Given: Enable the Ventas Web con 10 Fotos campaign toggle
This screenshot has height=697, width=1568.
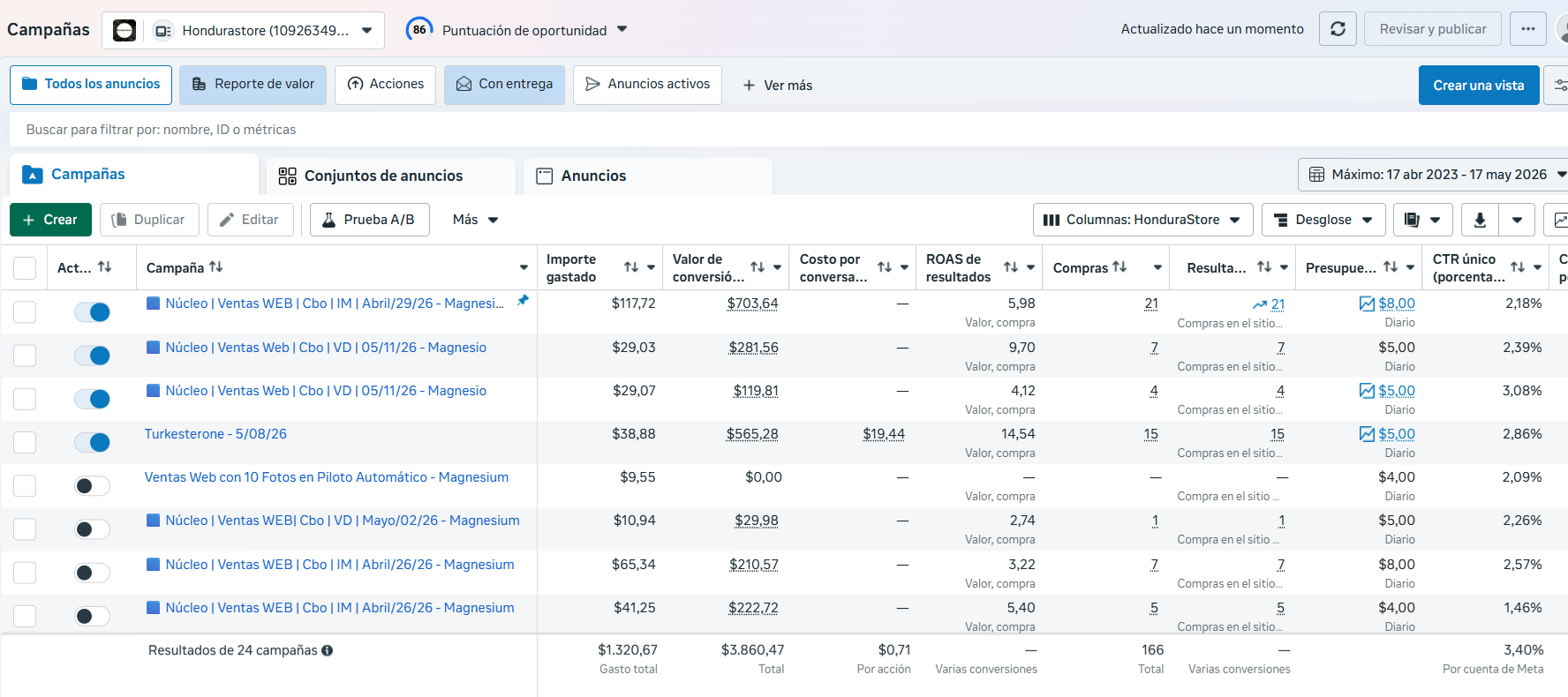Looking at the screenshot, I should (92, 485).
